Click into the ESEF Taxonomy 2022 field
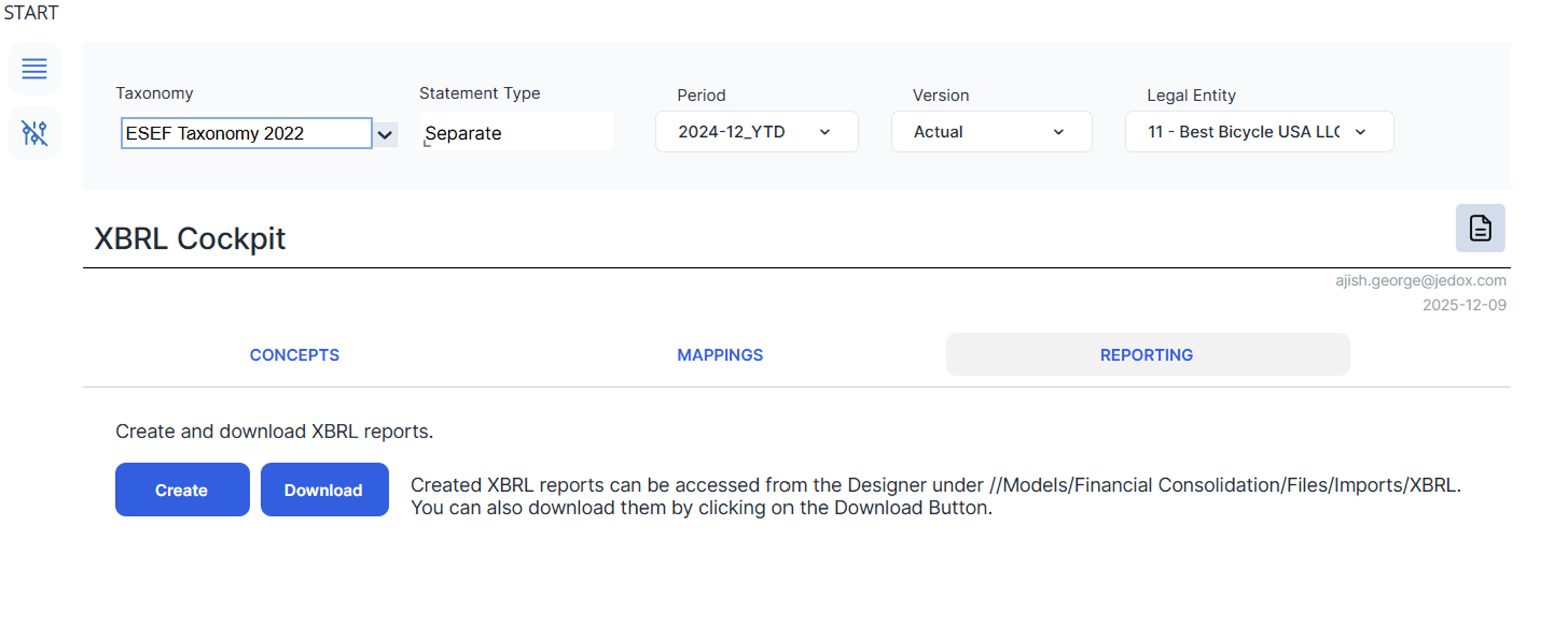This screenshot has height=628, width=1568. pyautogui.click(x=246, y=133)
